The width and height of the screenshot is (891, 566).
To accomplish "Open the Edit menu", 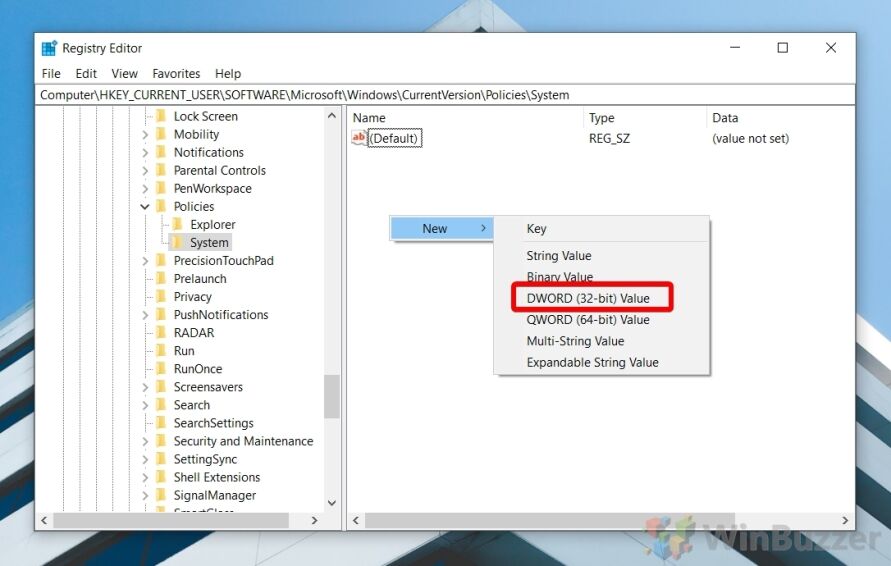I will pos(86,73).
